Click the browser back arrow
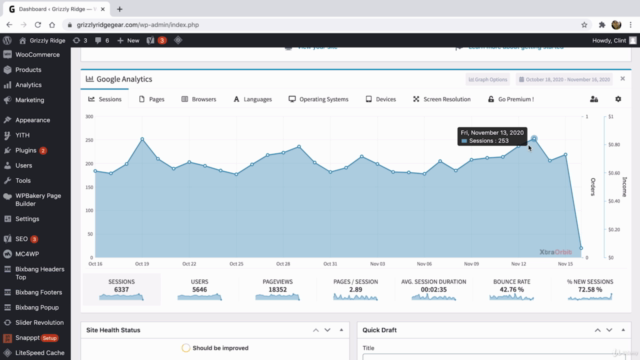The width and height of the screenshot is (640, 360). [9, 25]
